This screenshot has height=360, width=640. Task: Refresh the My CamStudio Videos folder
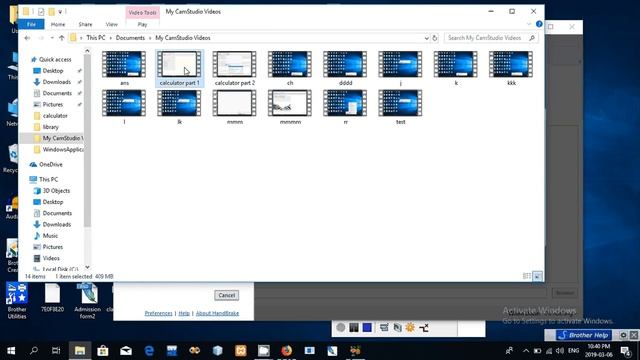435,38
